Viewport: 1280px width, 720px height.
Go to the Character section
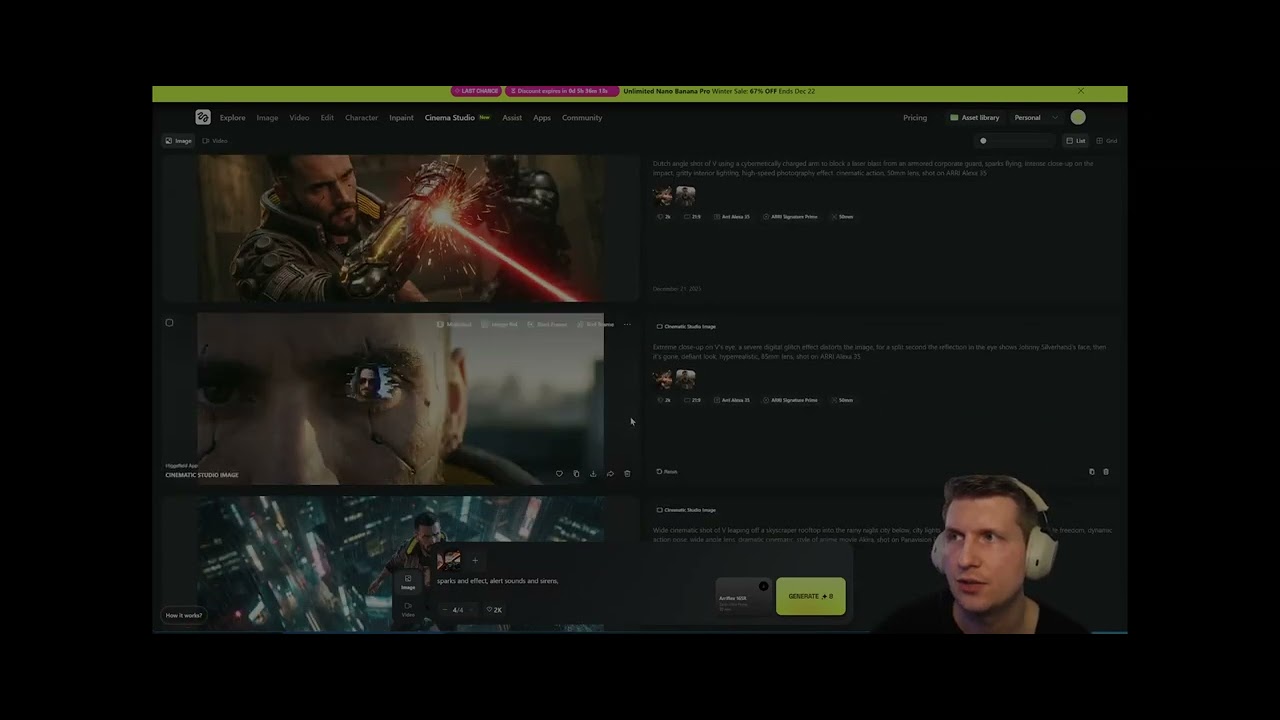pos(361,118)
